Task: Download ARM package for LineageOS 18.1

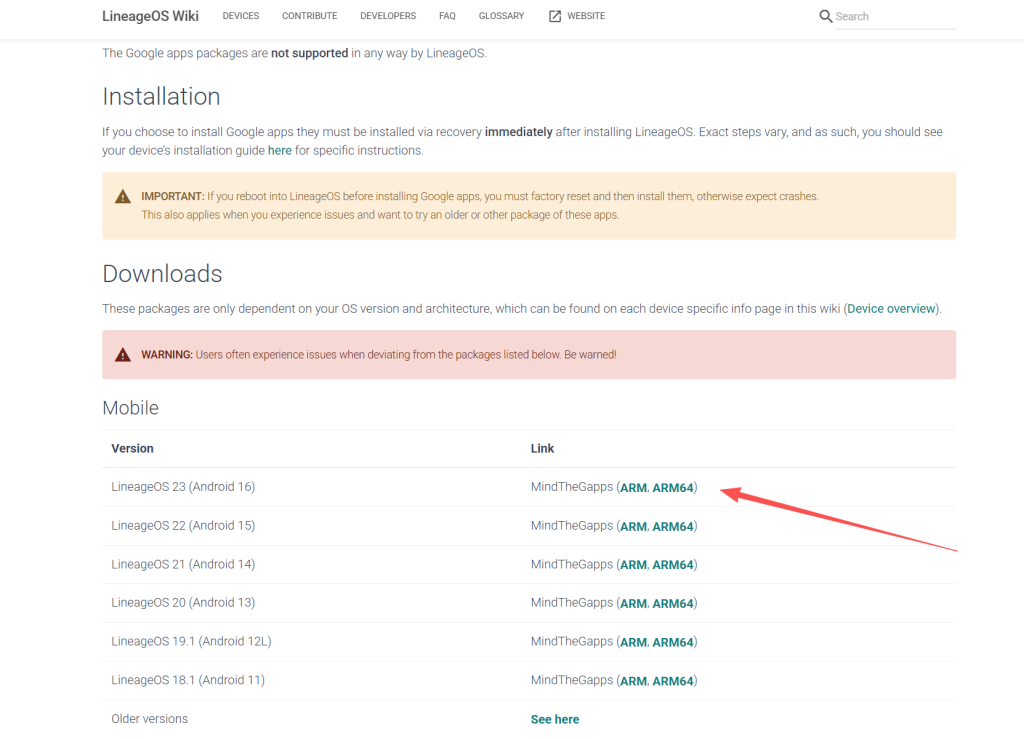Action: click(633, 681)
